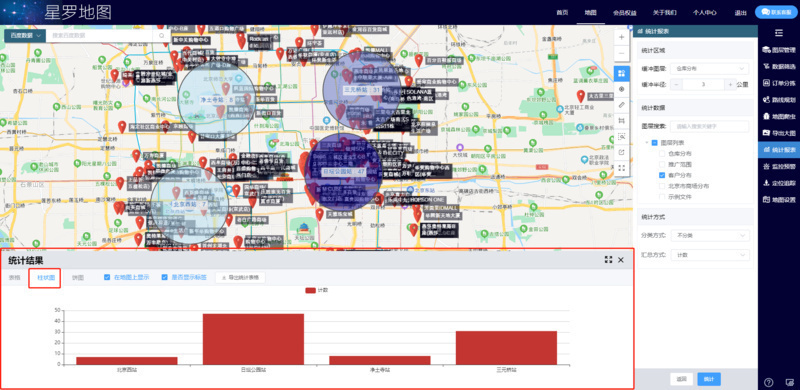800x390 pixels.
Task: Open 监控预警 in the sidebar
Action: click(x=779, y=166)
